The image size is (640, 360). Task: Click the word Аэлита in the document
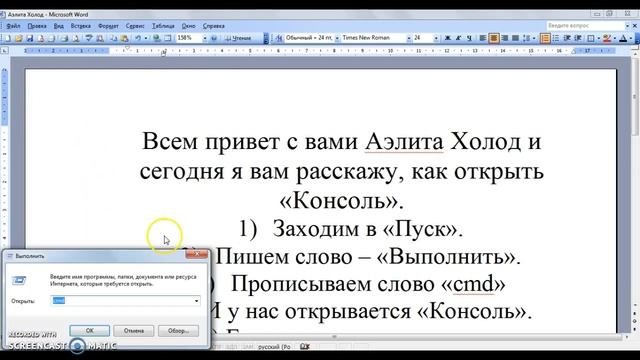(404, 142)
